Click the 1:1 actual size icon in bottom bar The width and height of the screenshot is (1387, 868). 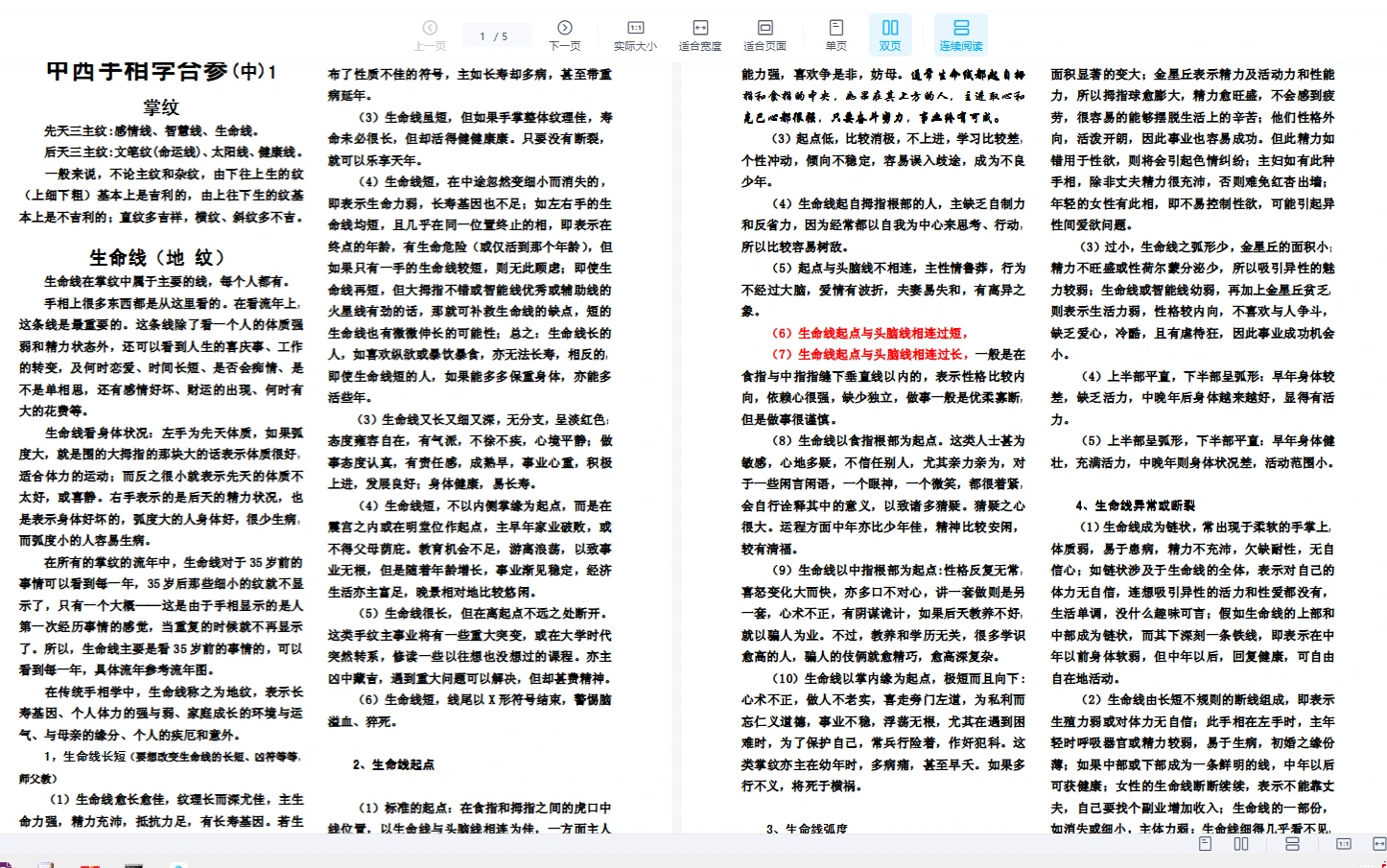(1344, 844)
